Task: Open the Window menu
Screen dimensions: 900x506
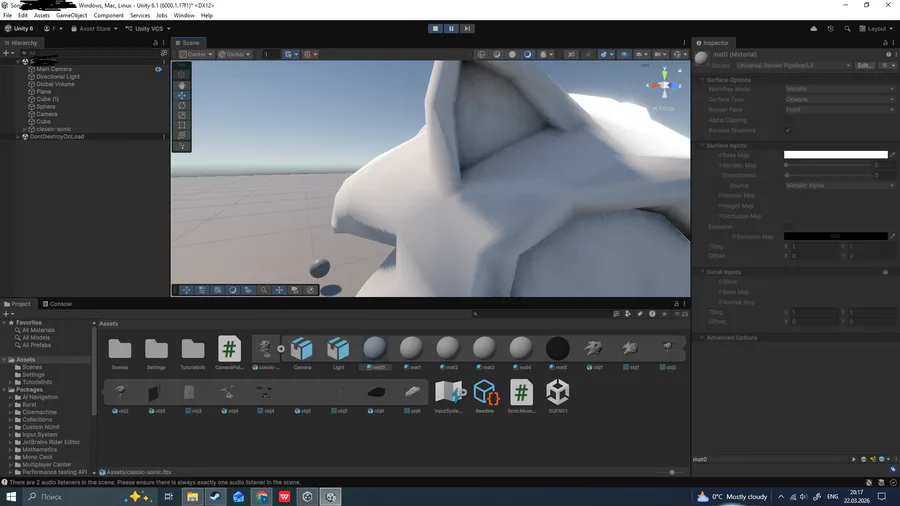Action: pyautogui.click(x=184, y=15)
